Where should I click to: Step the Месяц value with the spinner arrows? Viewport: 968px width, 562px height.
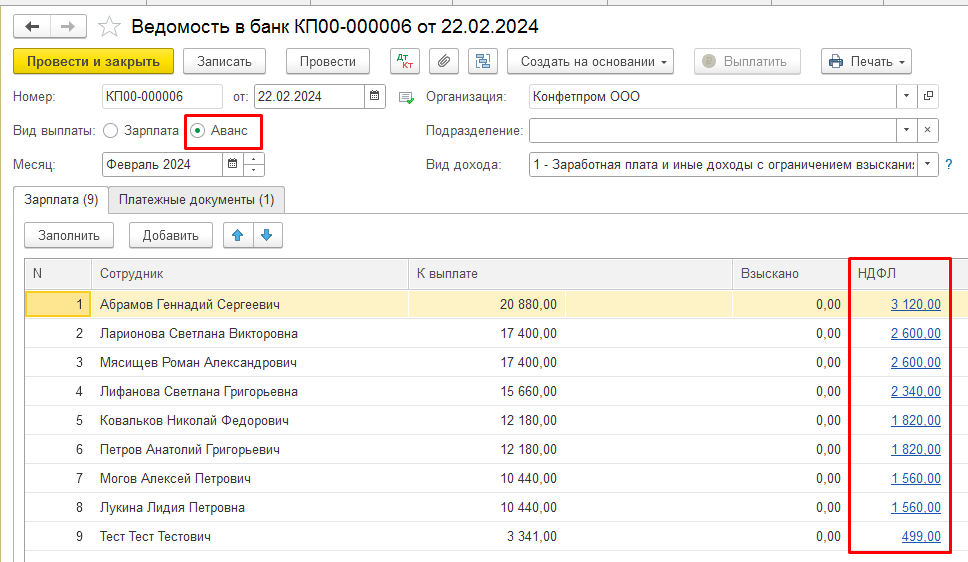coord(254,164)
